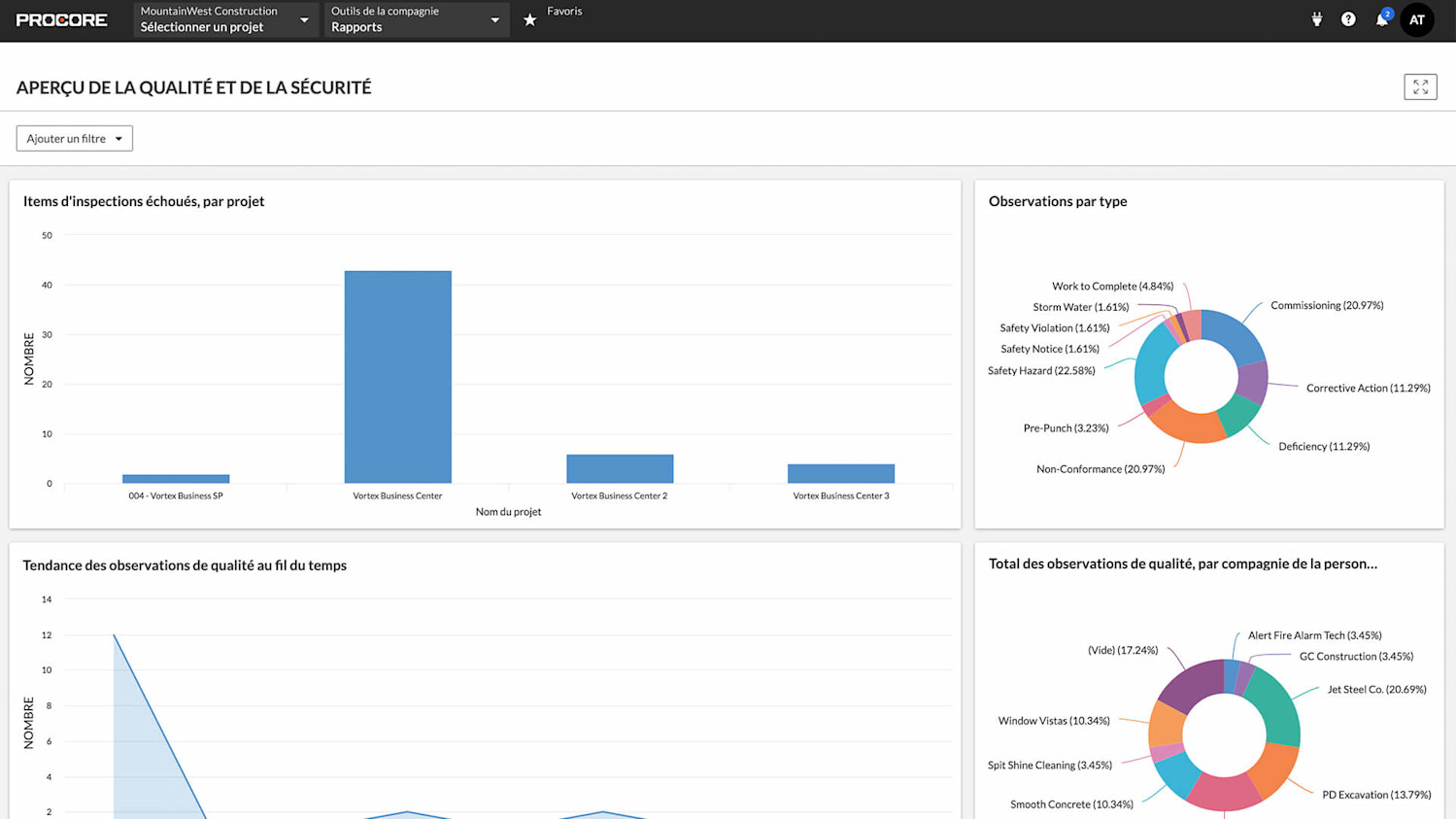The height and width of the screenshot is (819, 1456).
Task: Click the 004 - Vortex Business SP bar
Action: pos(176,479)
